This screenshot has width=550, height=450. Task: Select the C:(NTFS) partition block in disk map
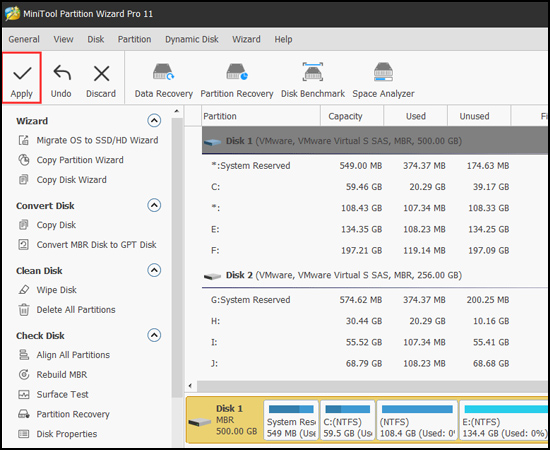point(348,421)
